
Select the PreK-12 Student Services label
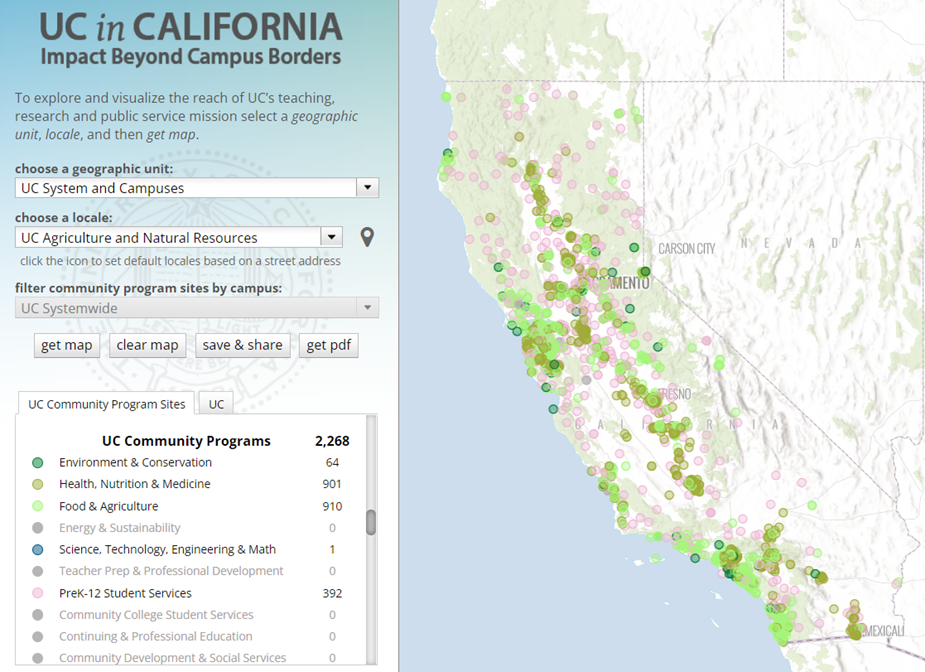coord(125,593)
